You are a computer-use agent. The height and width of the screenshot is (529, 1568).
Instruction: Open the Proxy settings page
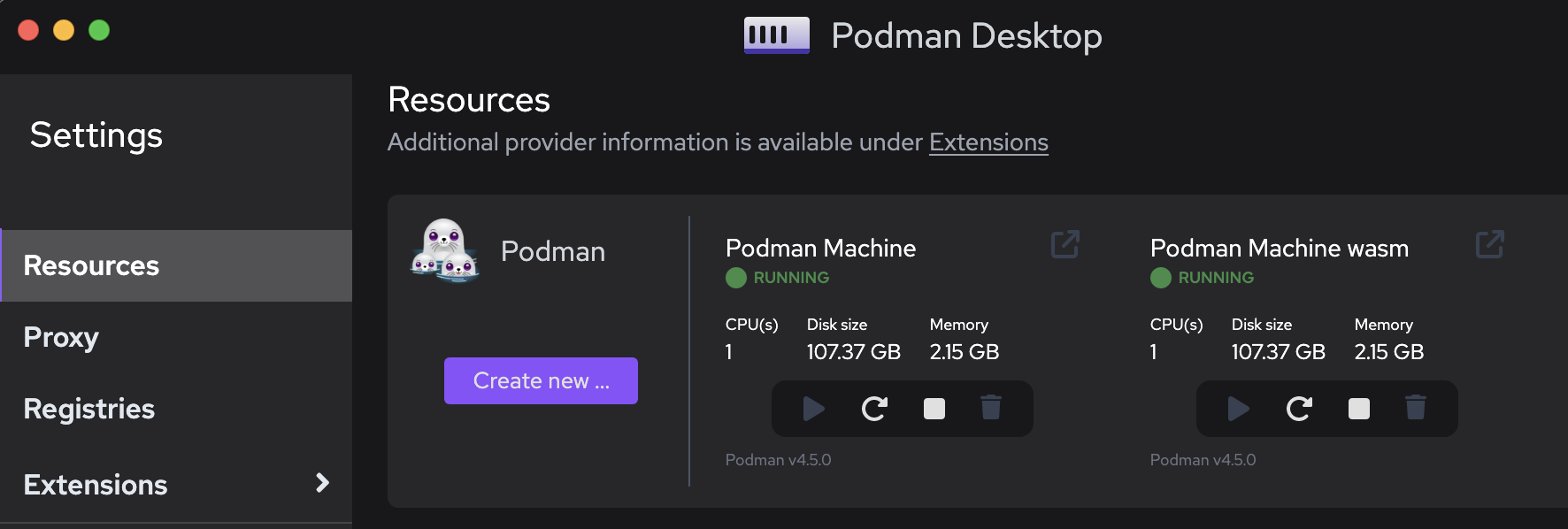pos(61,337)
